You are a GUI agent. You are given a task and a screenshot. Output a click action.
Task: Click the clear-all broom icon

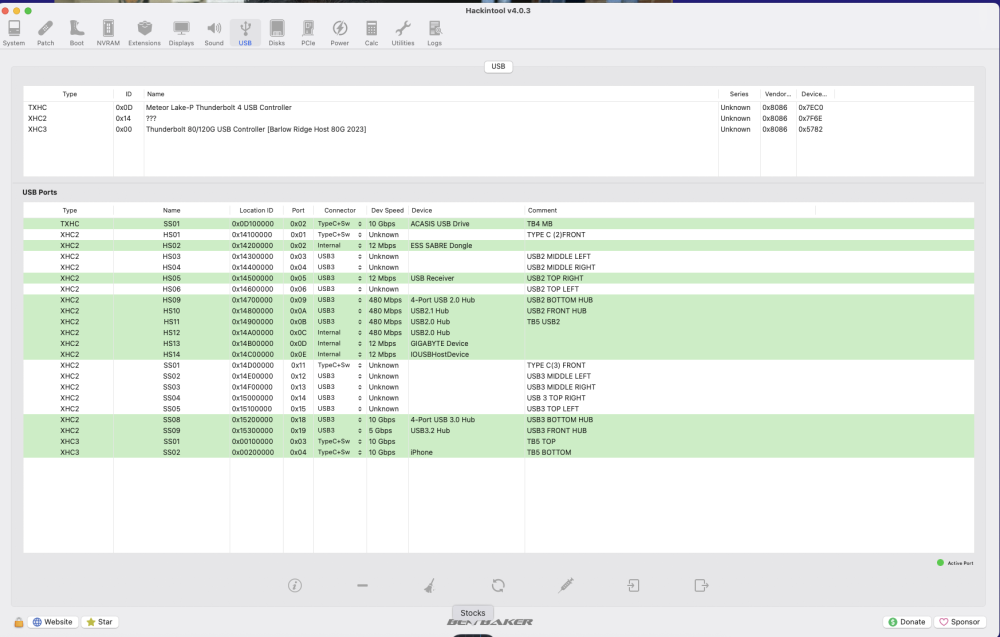click(429, 585)
